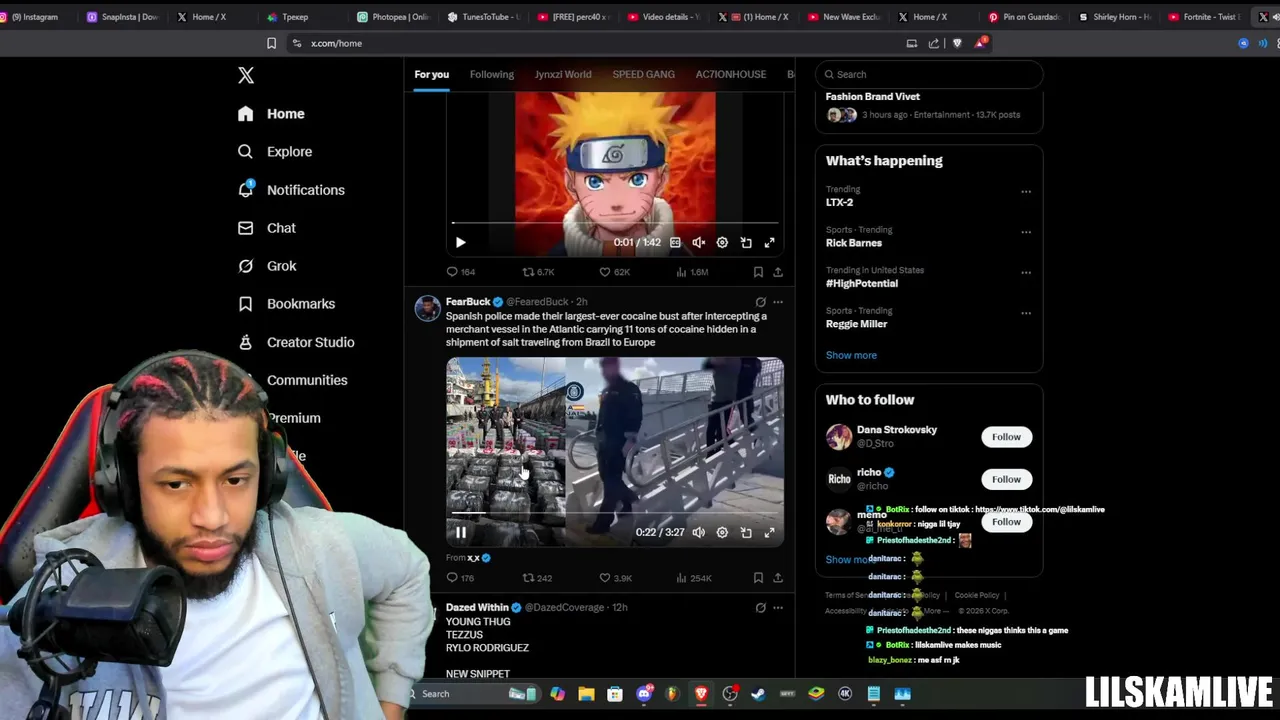Switch to the Photopea browser tab

coord(392,17)
